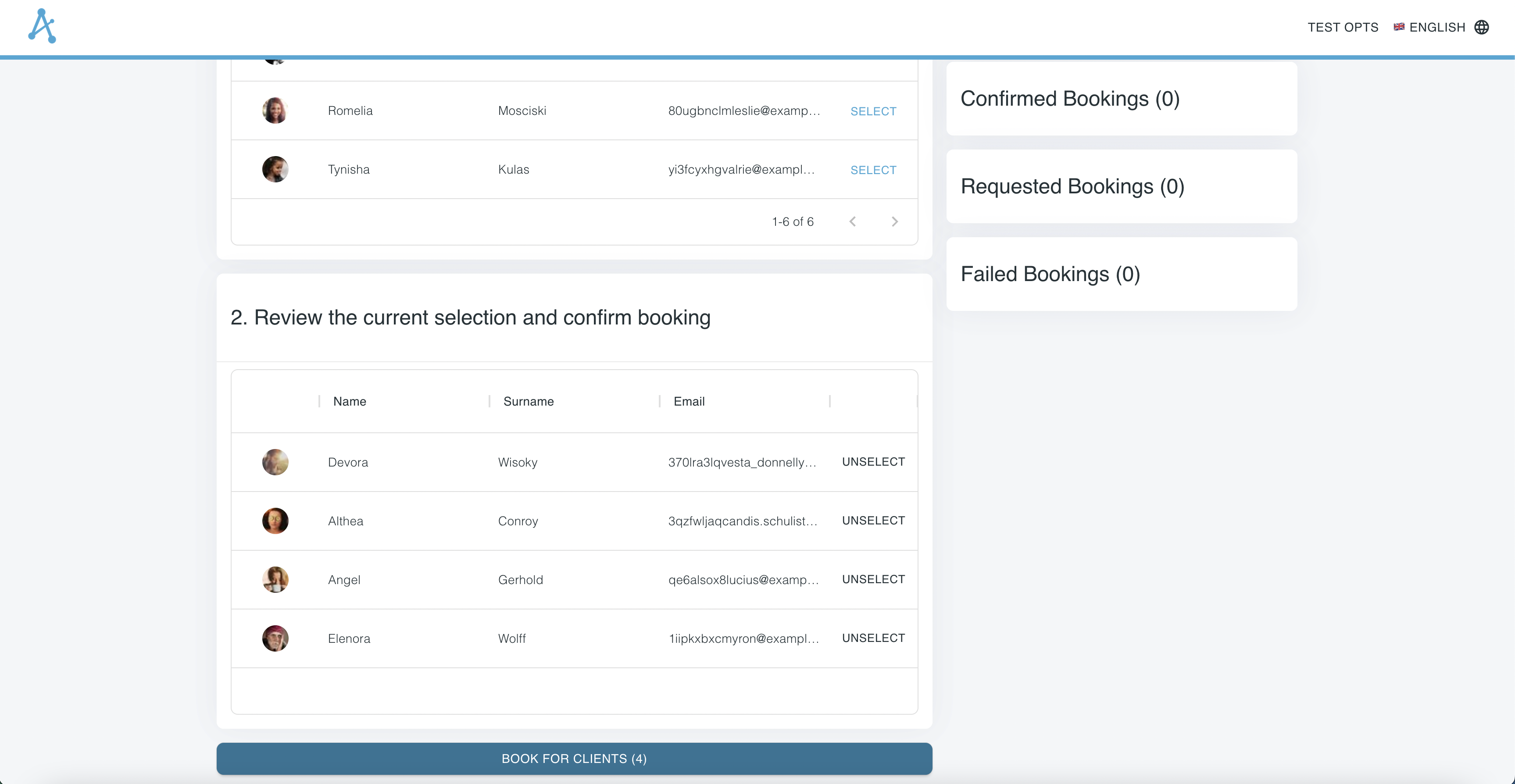The image size is (1515, 784).
Task: Select Tynisha Kulas as a client
Action: tap(873, 169)
